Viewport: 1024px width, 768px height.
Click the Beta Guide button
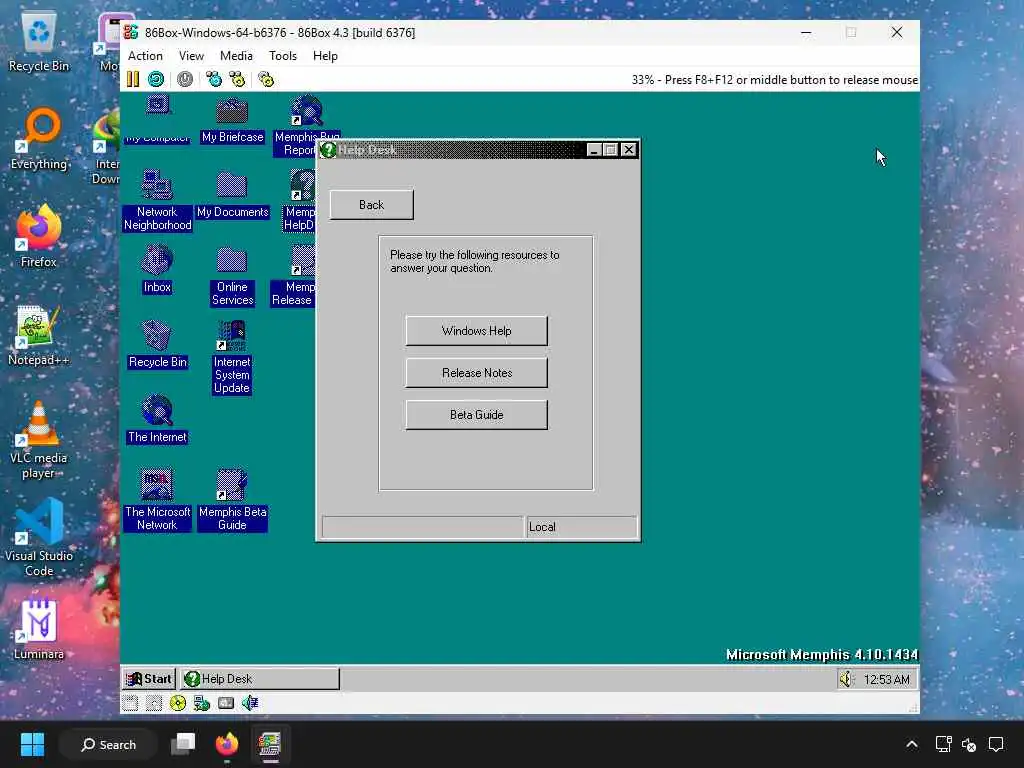pyautogui.click(x=477, y=415)
